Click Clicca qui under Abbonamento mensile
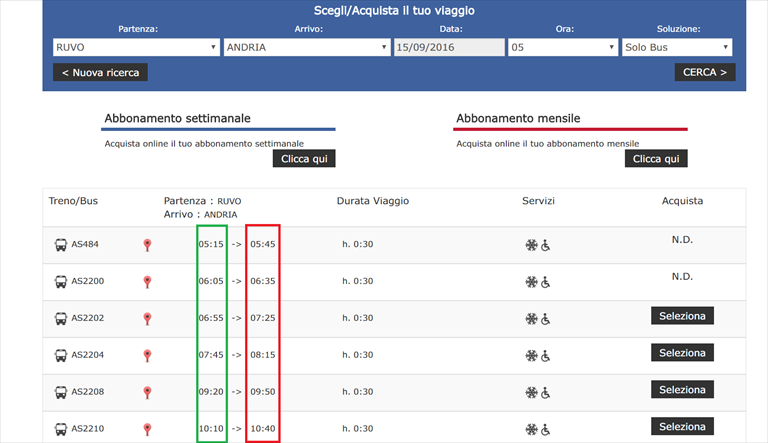Screen dimensions: 768x443 [656, 159]
